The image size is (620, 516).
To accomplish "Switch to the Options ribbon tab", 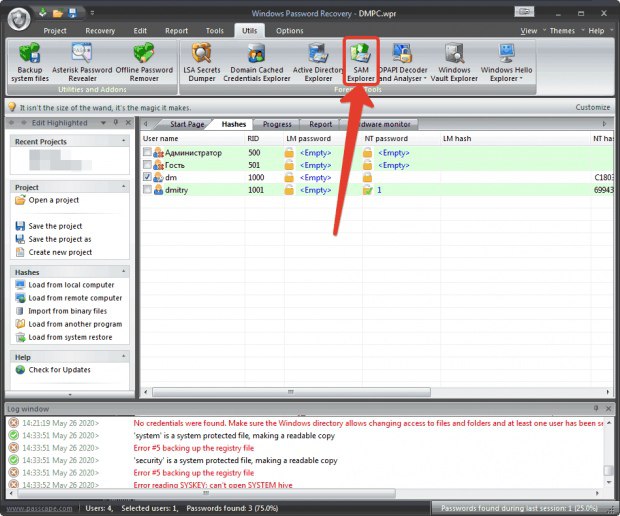I will [290, 31].
